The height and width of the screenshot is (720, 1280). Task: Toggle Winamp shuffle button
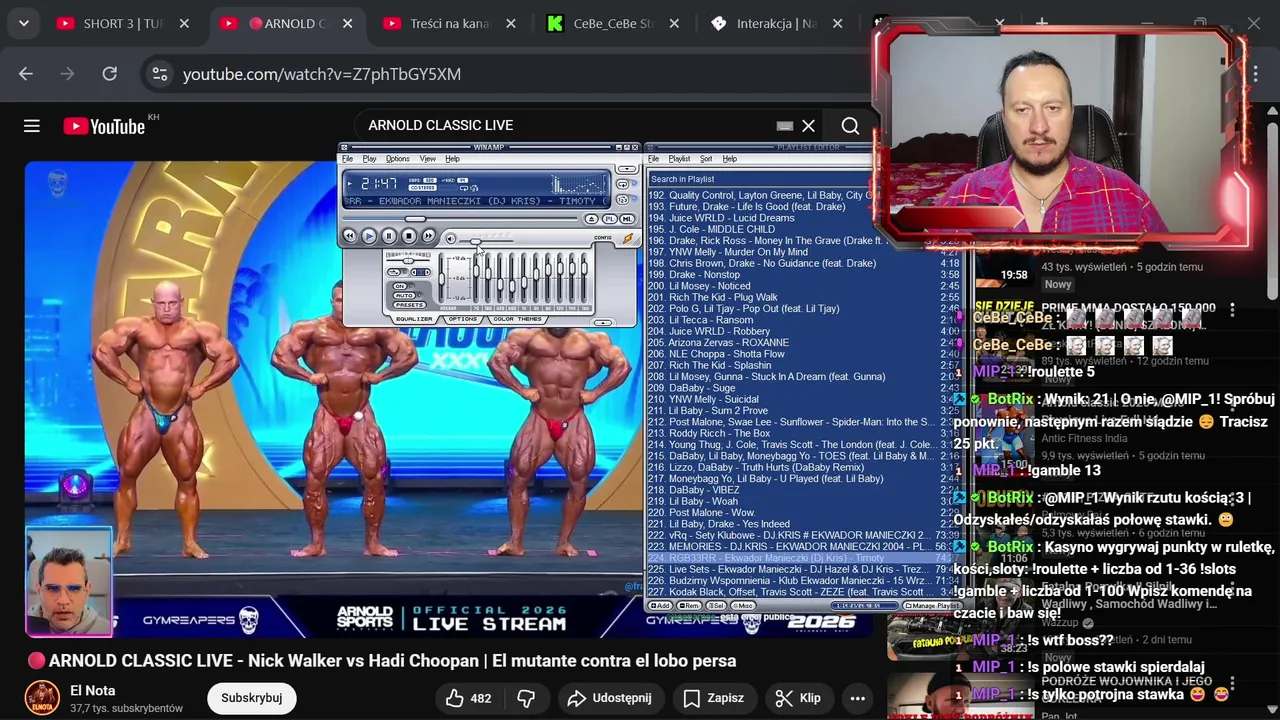coord(622,200)
